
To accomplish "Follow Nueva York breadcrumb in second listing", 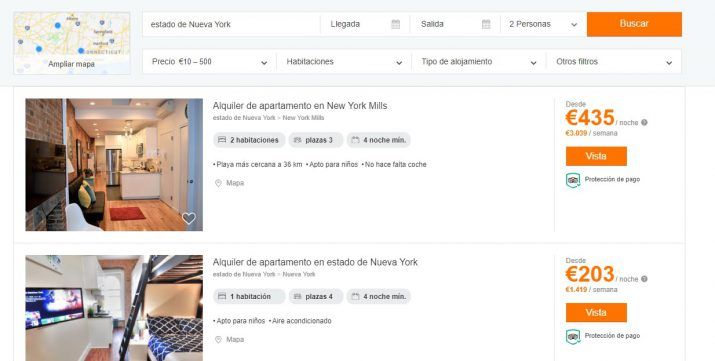I will pyautogui.click(x=299, y=274).
